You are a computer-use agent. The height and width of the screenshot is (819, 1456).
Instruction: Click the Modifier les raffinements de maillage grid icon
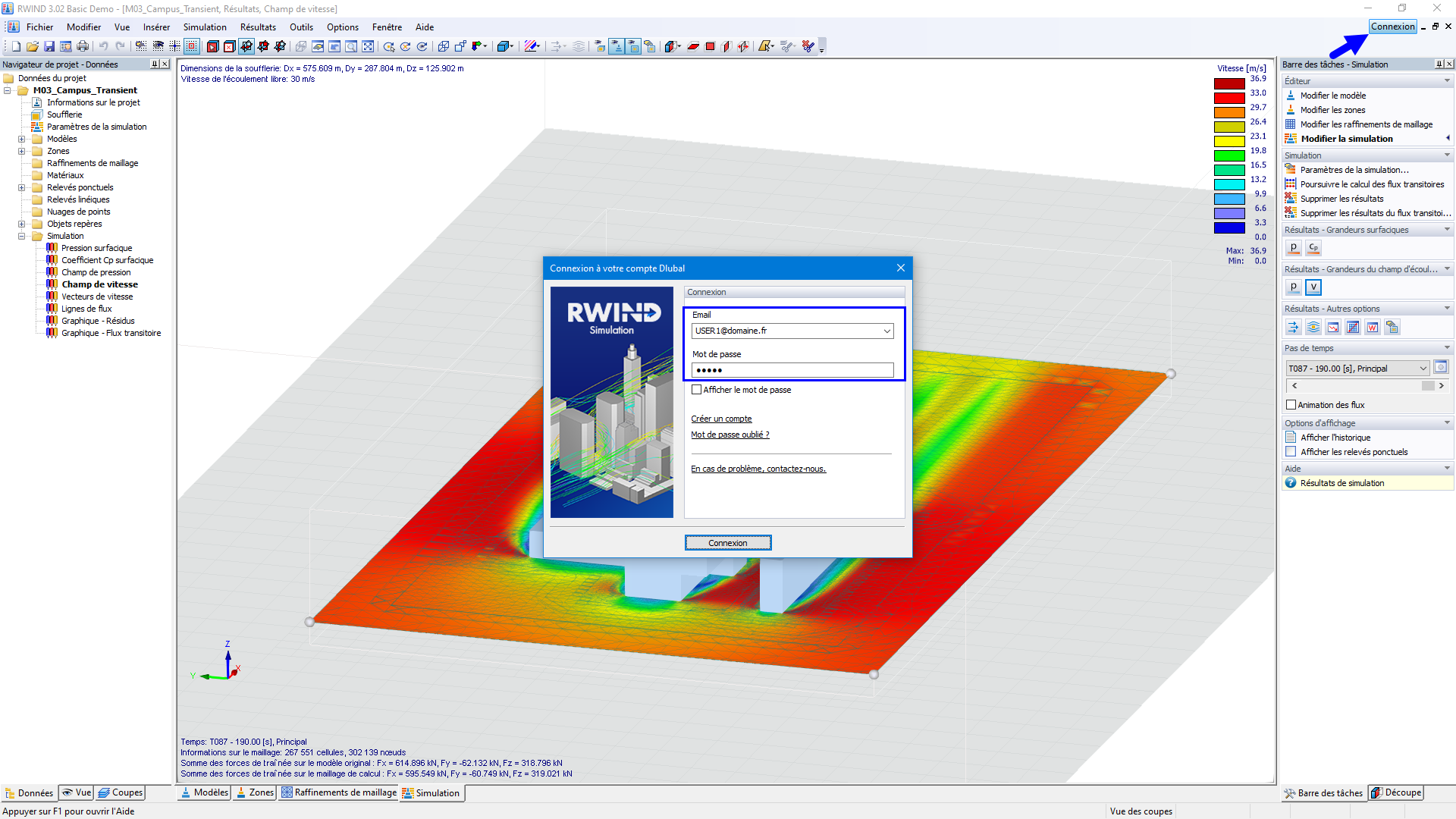click(x=1291, y=124)
